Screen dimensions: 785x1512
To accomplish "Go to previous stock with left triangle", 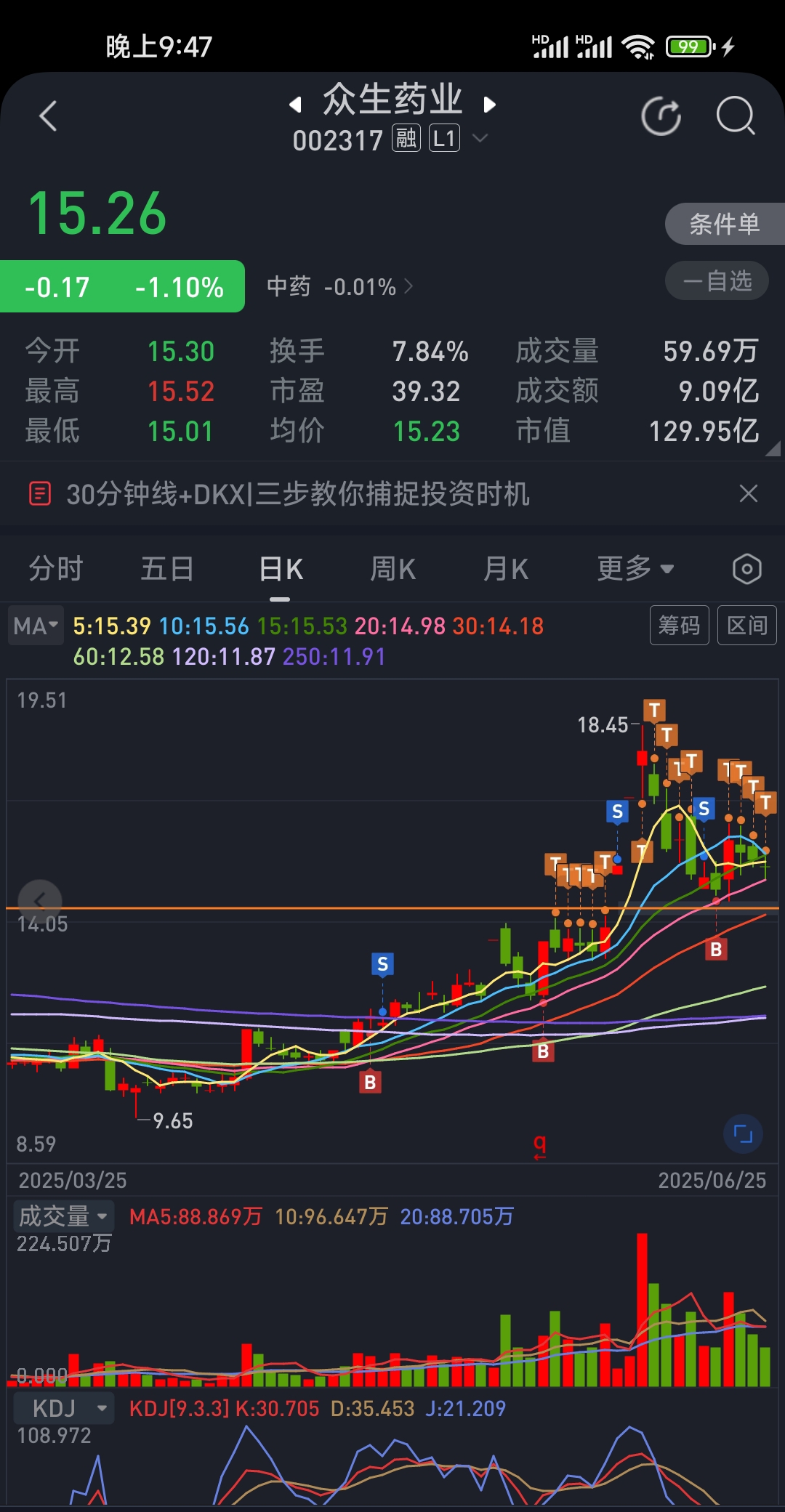I will 295,105.
